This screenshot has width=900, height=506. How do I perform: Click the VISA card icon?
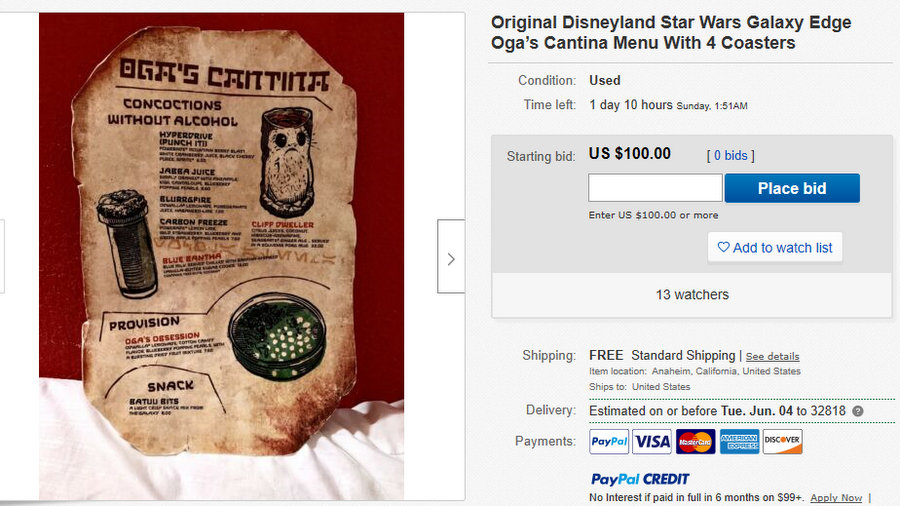[652, 441]
